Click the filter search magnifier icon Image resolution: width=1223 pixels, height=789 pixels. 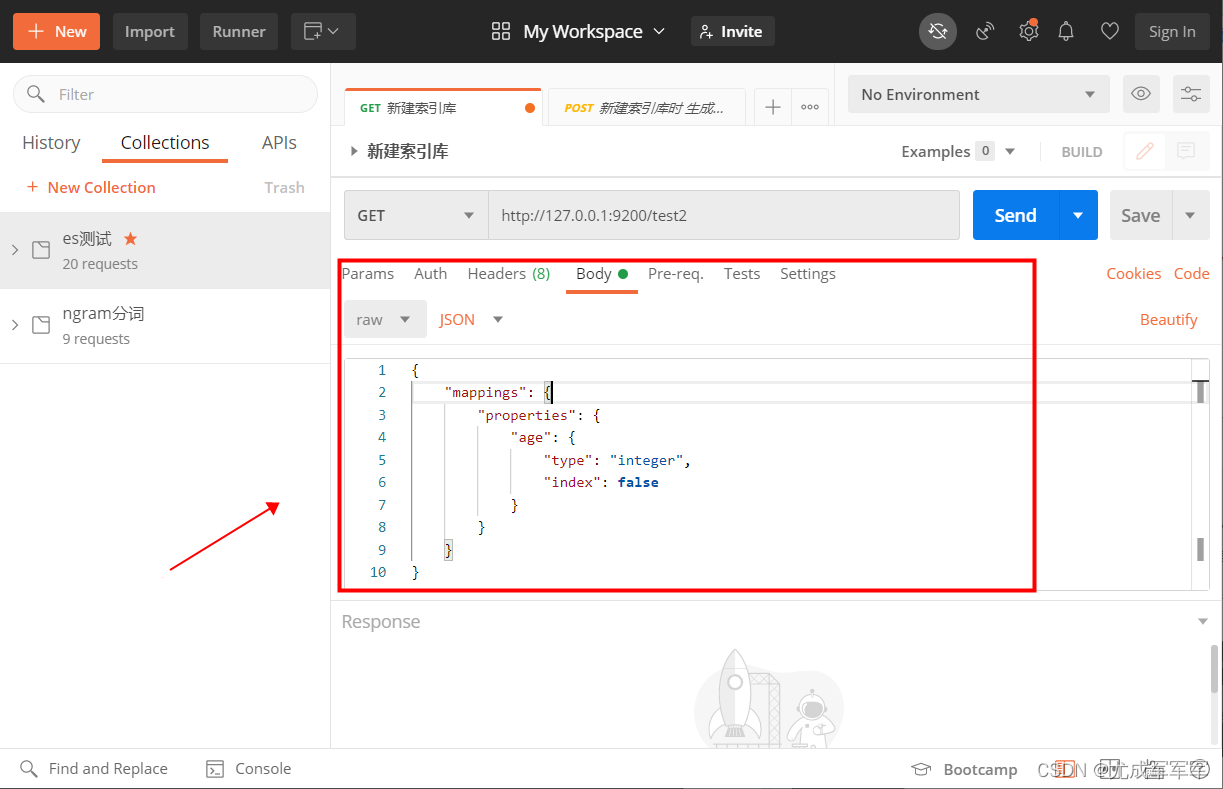pos(36,94)
